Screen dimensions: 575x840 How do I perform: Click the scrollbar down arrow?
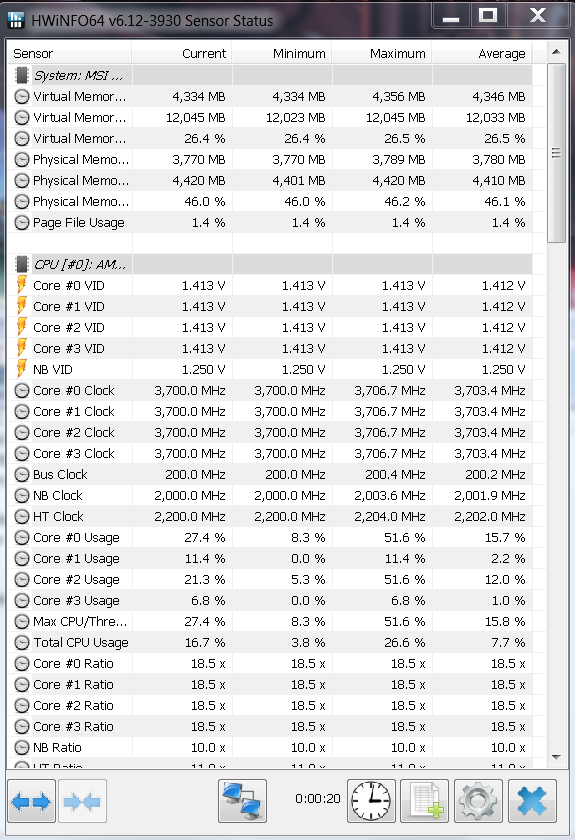[556, 757]
